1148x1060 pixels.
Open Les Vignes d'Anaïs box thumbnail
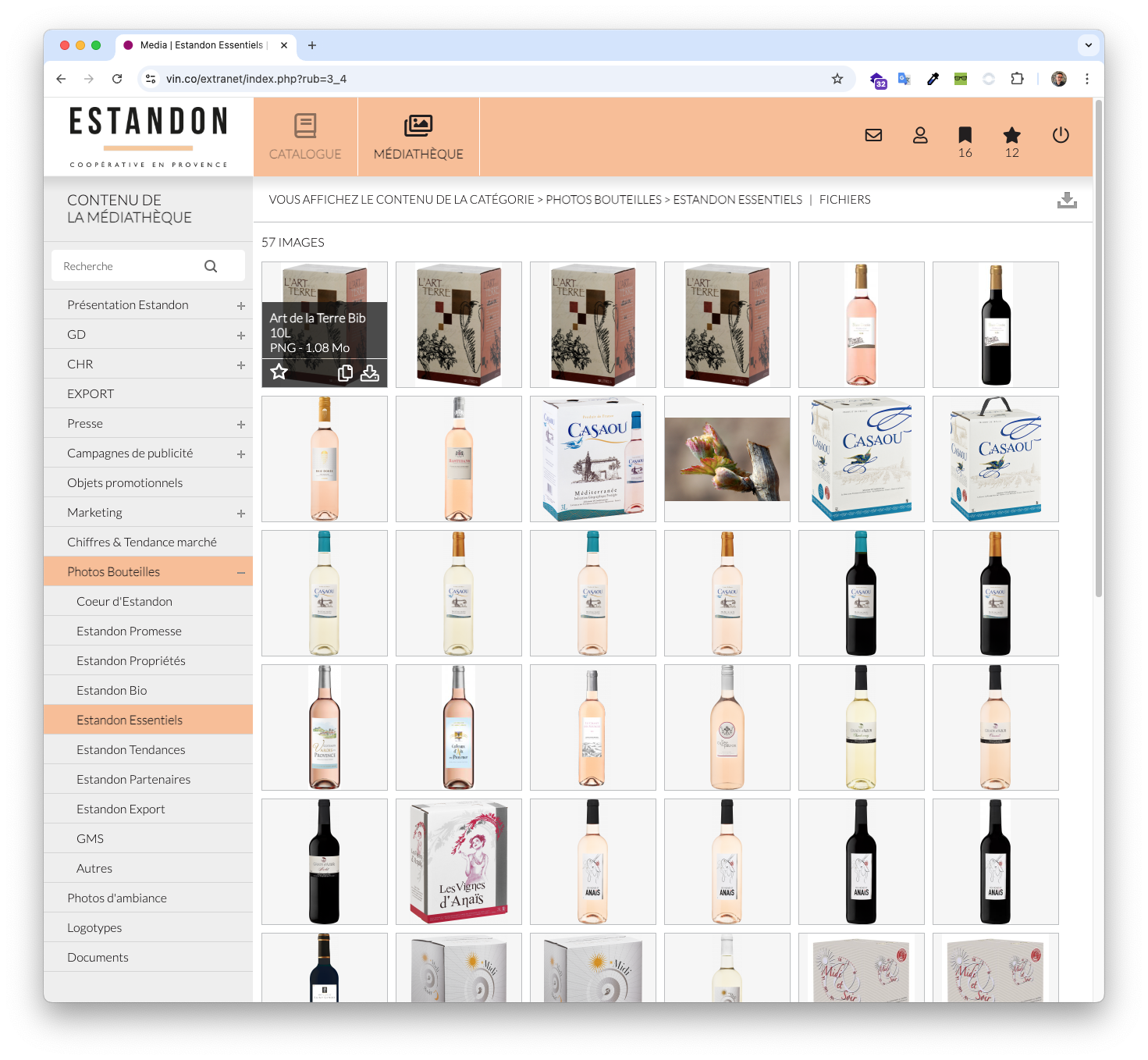pos(459,862)
